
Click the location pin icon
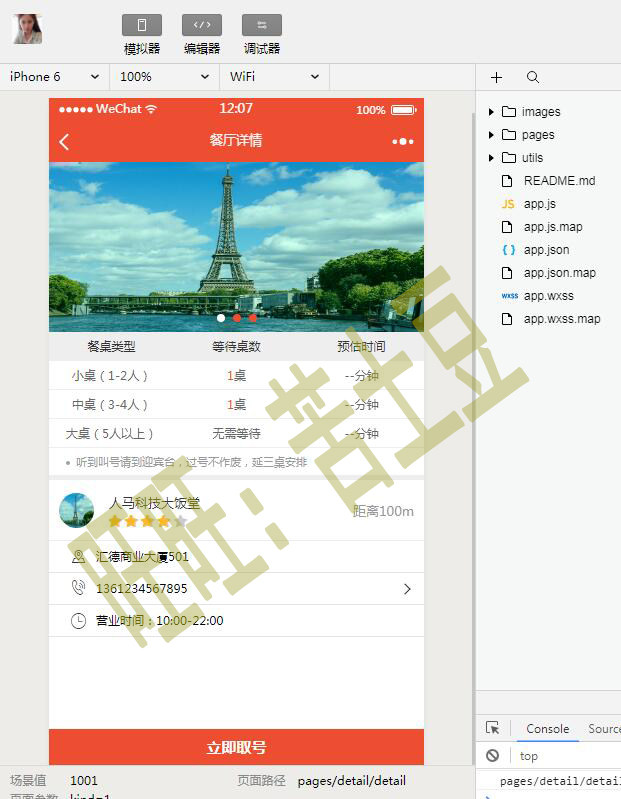click(x=78, y=556)
